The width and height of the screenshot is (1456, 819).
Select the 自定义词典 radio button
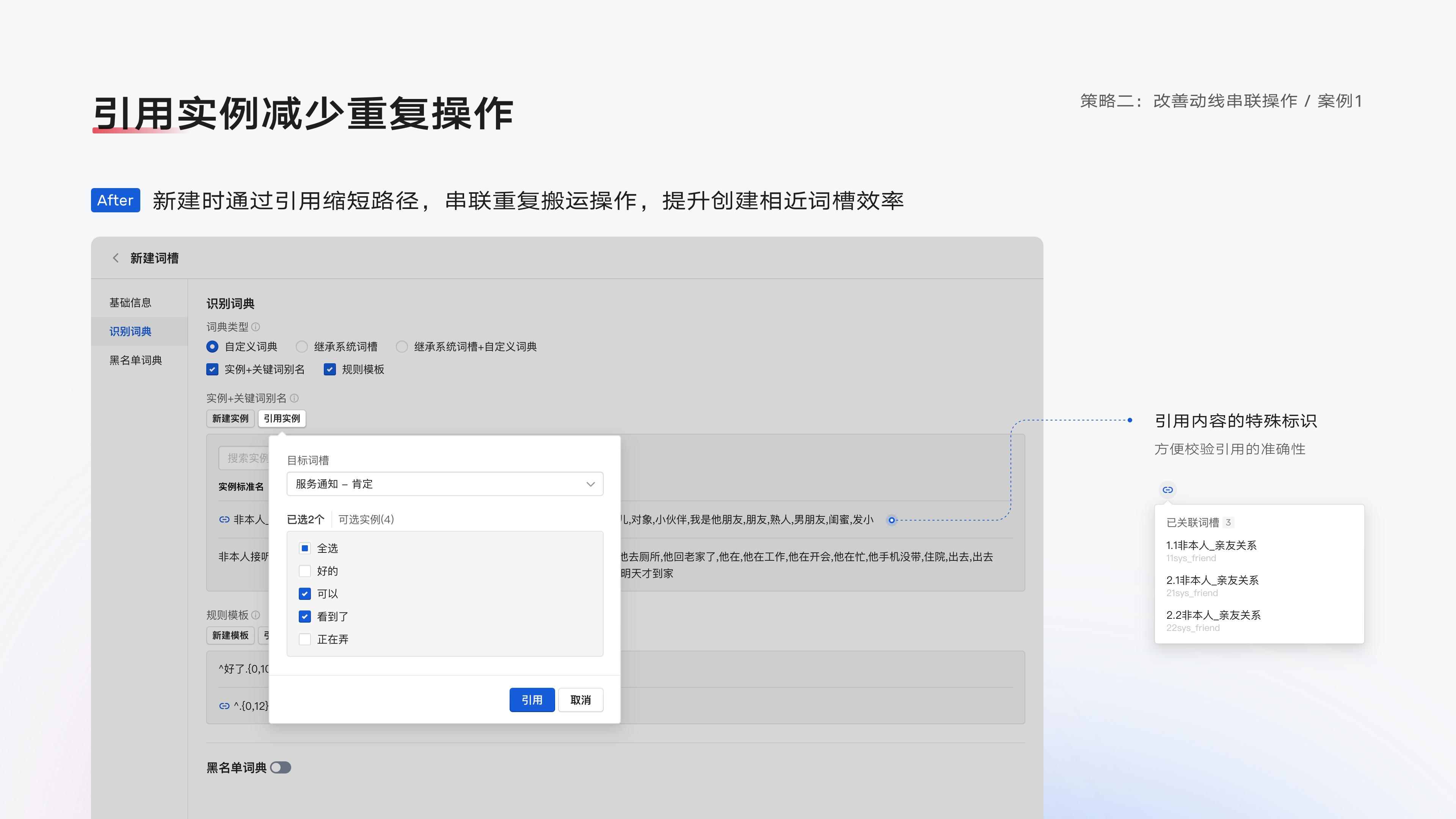pos(212,347)
